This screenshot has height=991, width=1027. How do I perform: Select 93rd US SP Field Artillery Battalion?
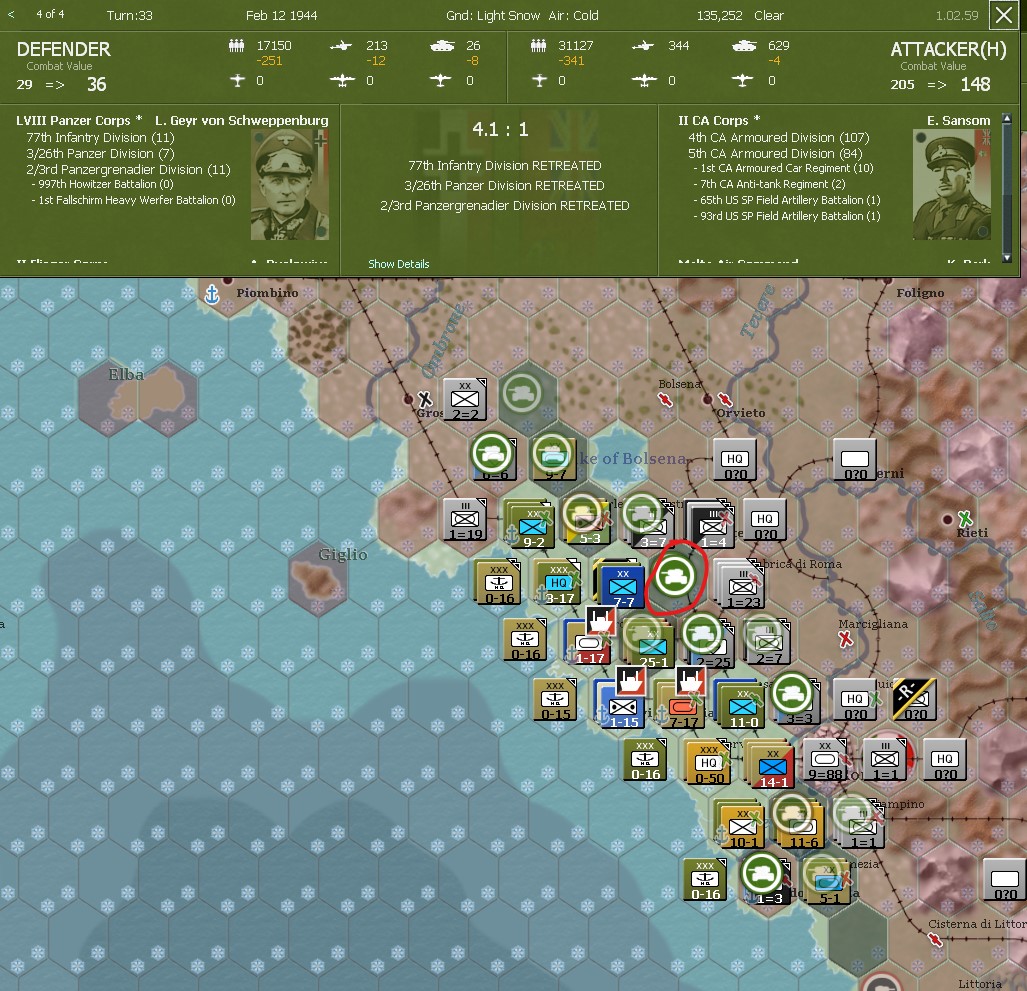(787, 216)
